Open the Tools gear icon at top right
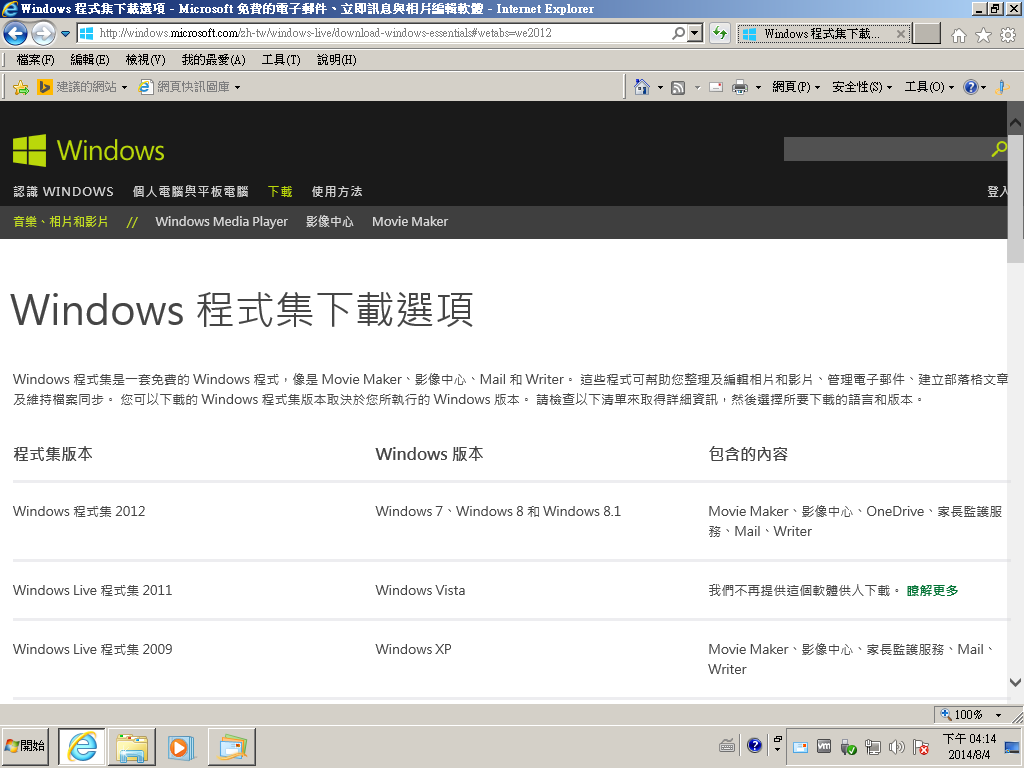Image resolution: width=1024 pixels, height=768 pixels. click(x=1008, y=35)
